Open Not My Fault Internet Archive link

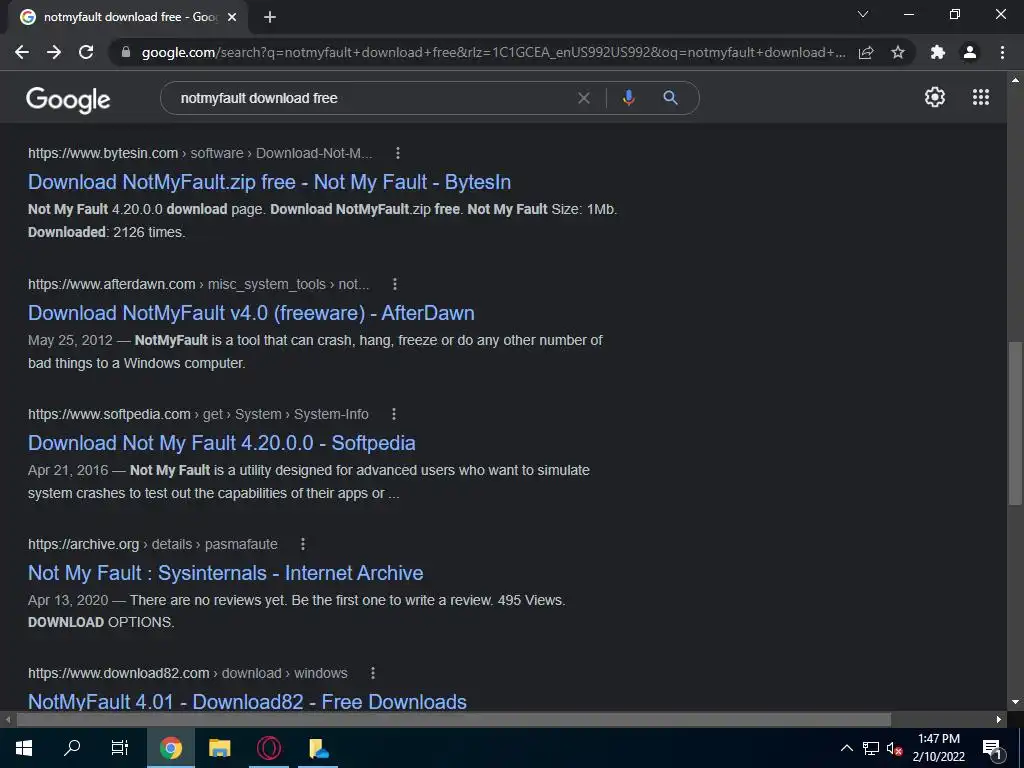coord(225,573)
